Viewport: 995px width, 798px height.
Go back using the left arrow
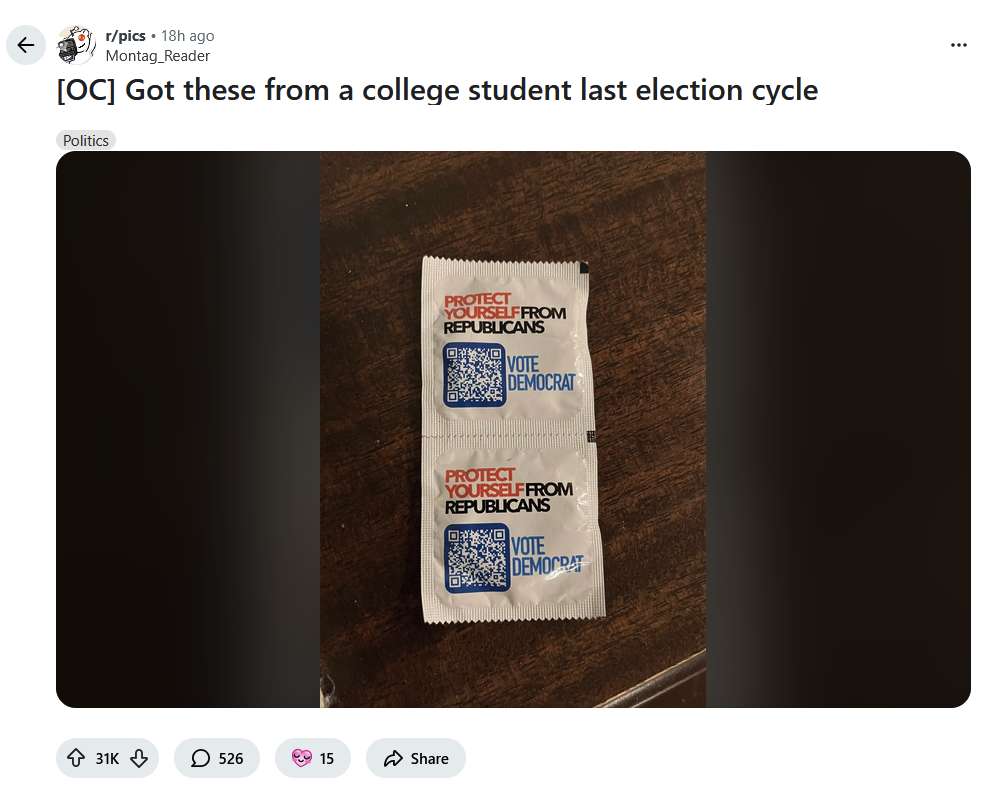pyautogui.click(x=26, y=45)
